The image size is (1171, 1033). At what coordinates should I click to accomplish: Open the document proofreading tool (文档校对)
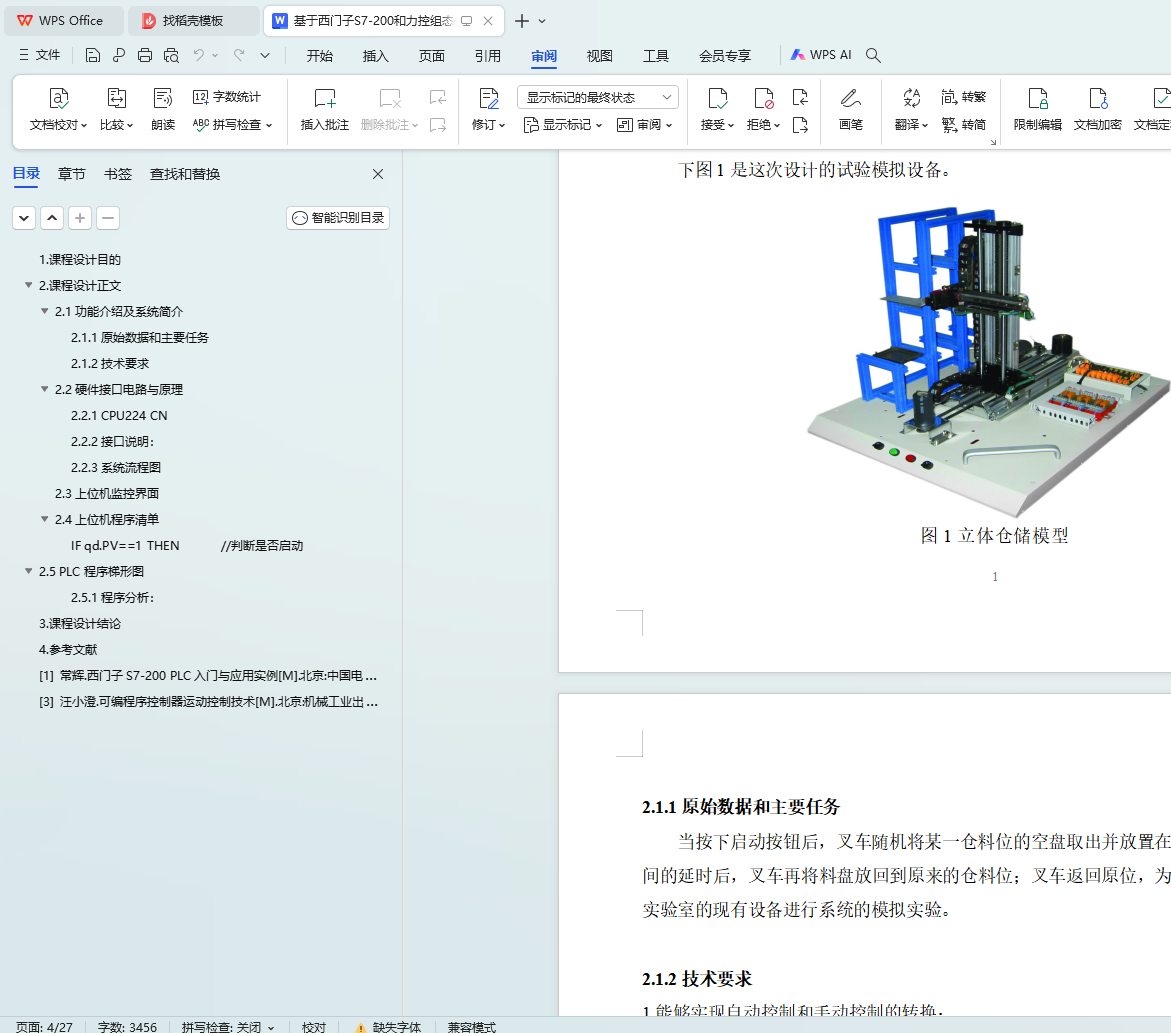point(58,109)
